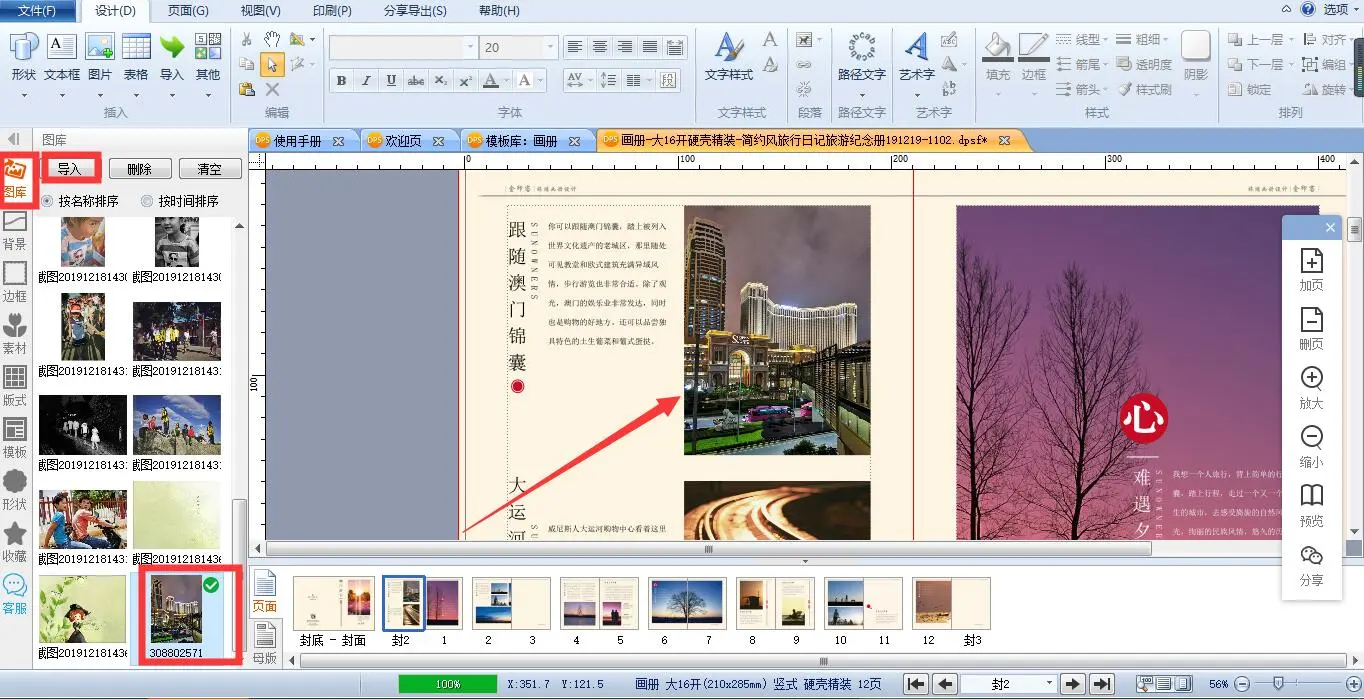Click the 删除 delete button in gallery
1364x699 pixels.
click(139, 169)
